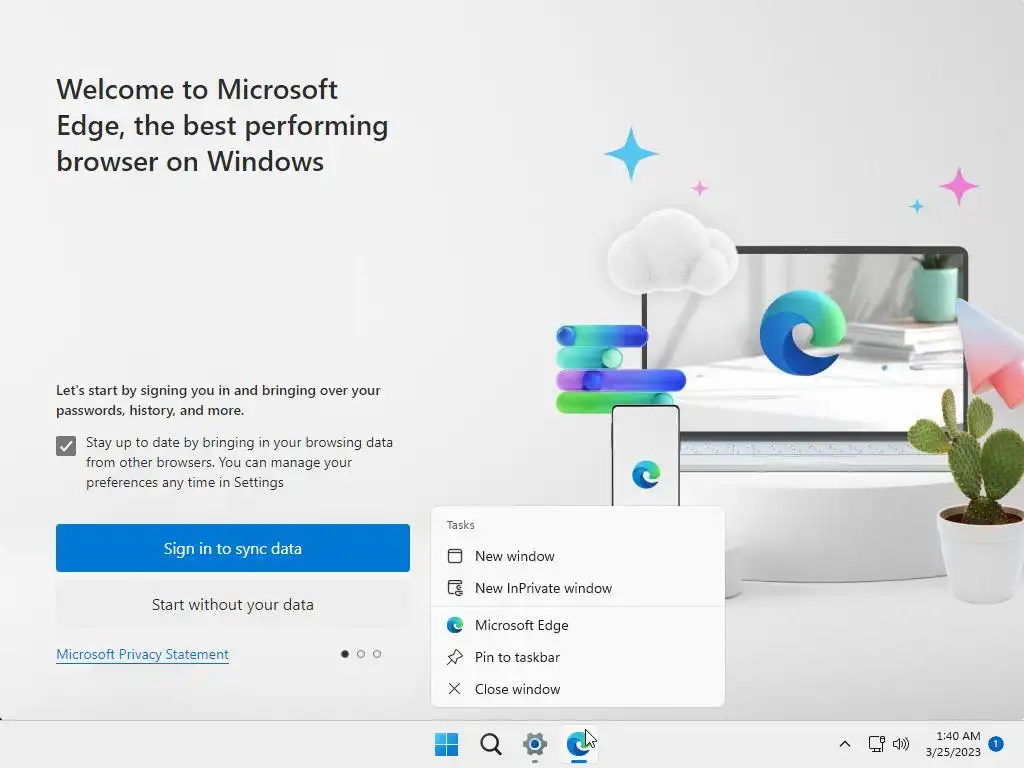Click Start without your data

pos(232,605)
